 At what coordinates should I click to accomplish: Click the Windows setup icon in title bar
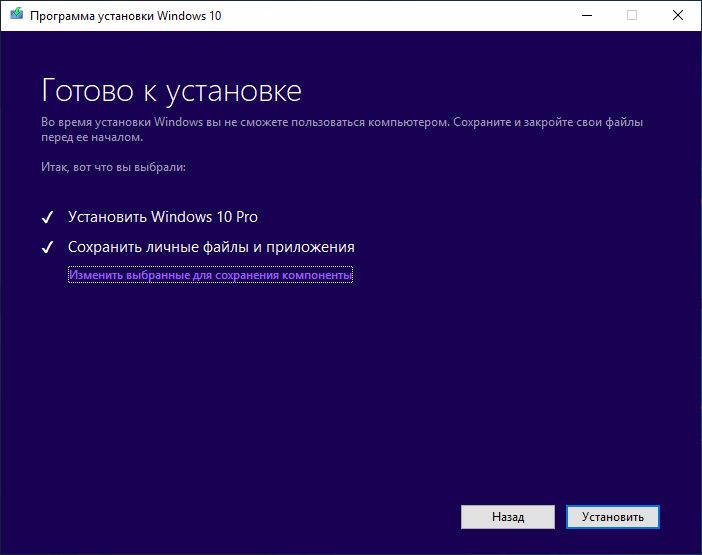click(x=17, y=14)
